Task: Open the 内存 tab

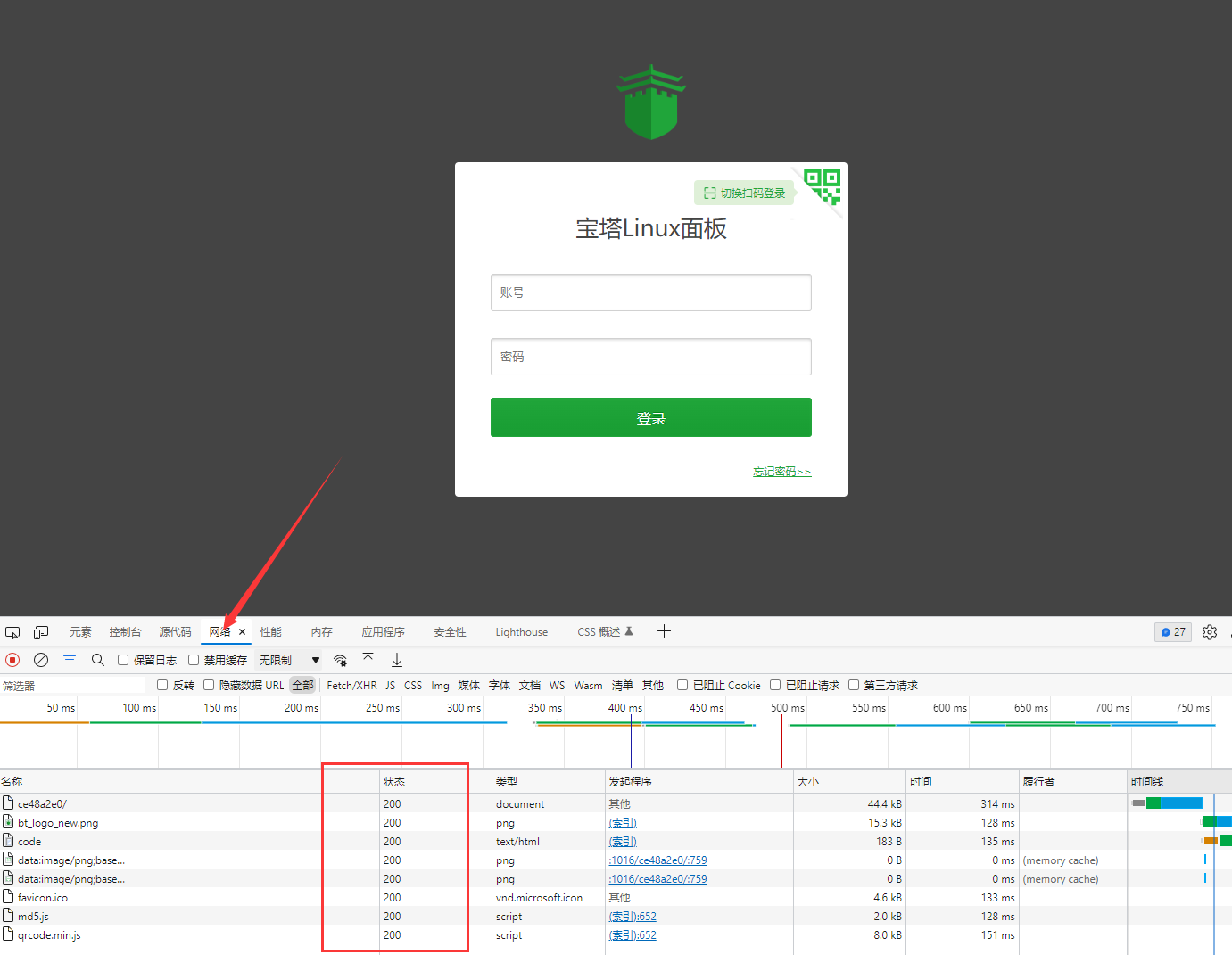Action: [321, 632]
